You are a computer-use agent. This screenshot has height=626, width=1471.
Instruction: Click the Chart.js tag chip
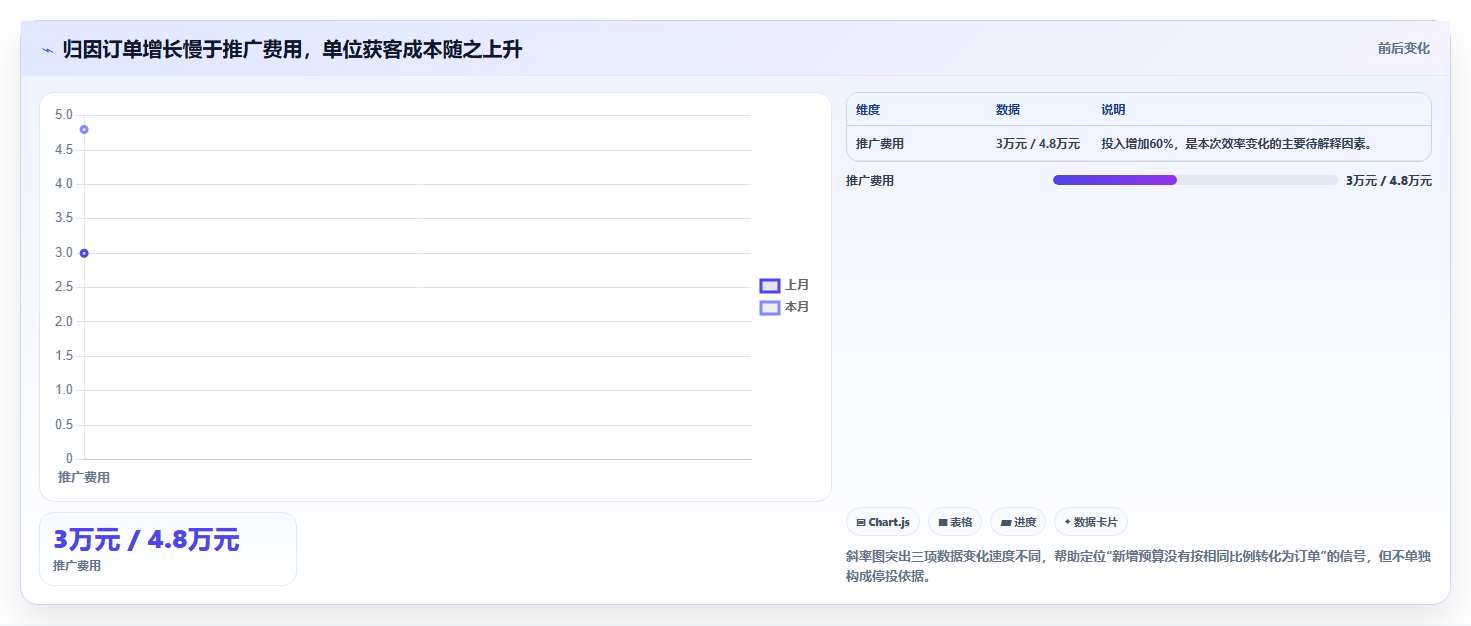click(x=883, y=522)
